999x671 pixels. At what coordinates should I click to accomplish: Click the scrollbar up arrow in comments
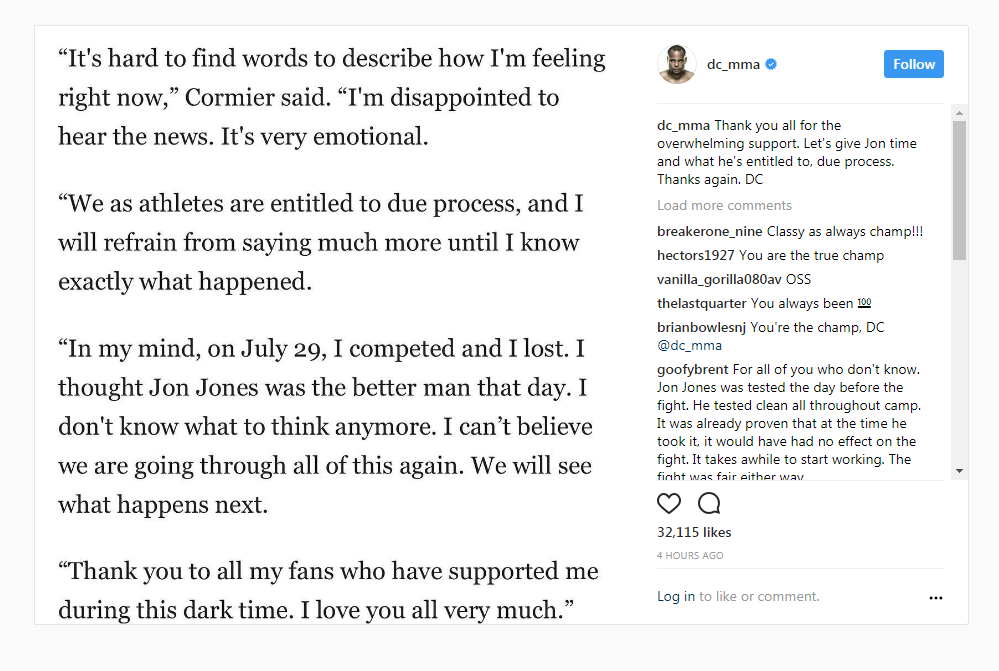point(959,113)
